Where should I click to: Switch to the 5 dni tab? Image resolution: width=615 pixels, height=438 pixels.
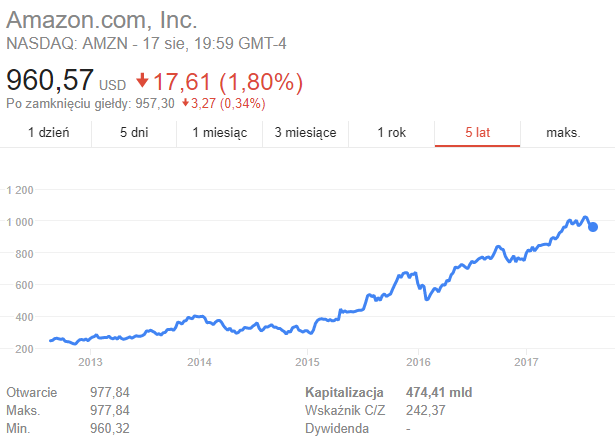[x=134, y=133]
